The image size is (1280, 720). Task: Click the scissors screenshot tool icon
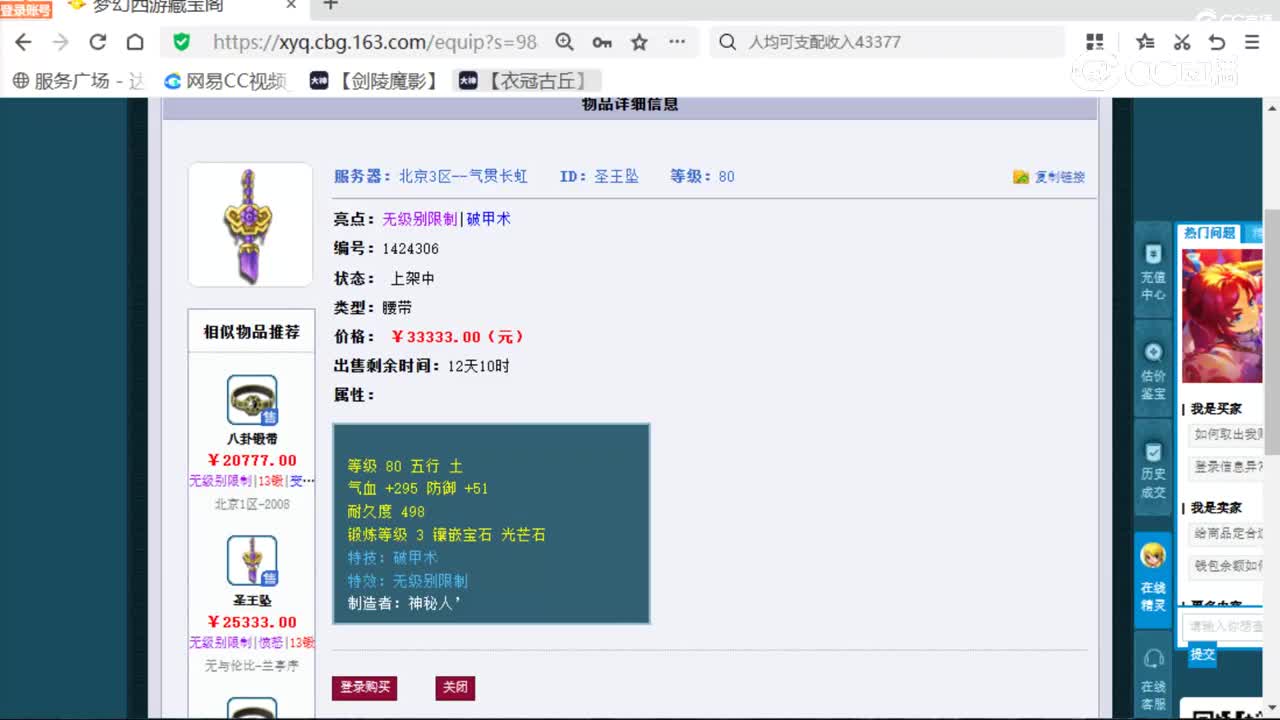[x=1181, y=42]
